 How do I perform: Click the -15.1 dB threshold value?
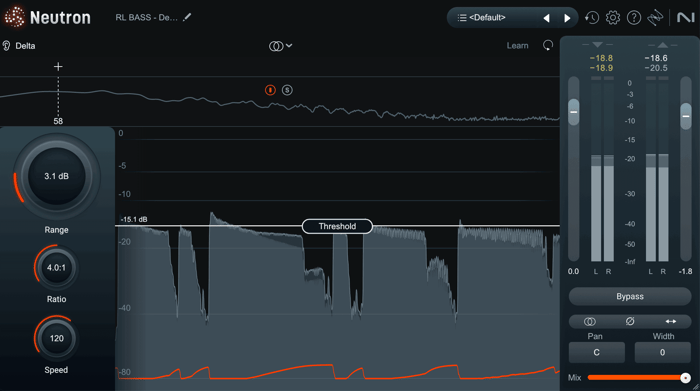pos(134,220)
